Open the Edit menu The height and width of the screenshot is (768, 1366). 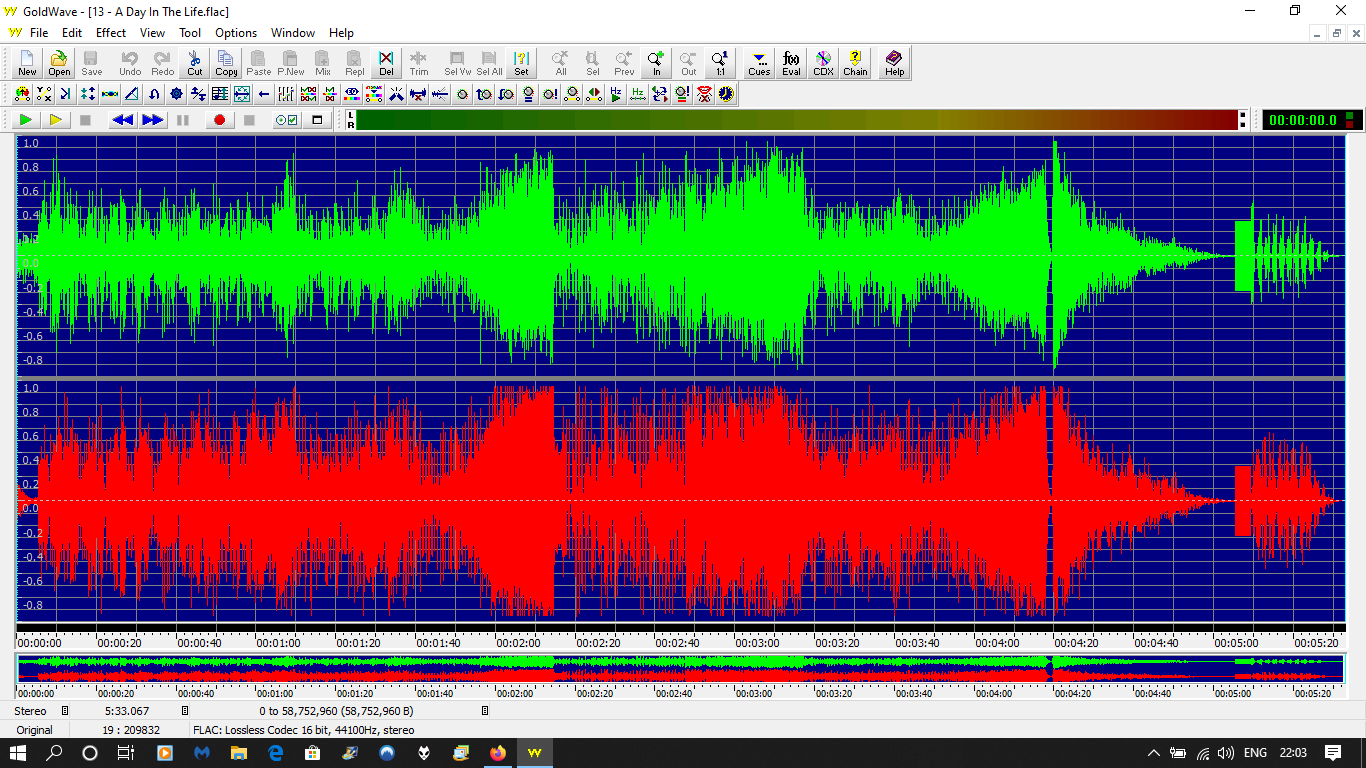[72, 33]
